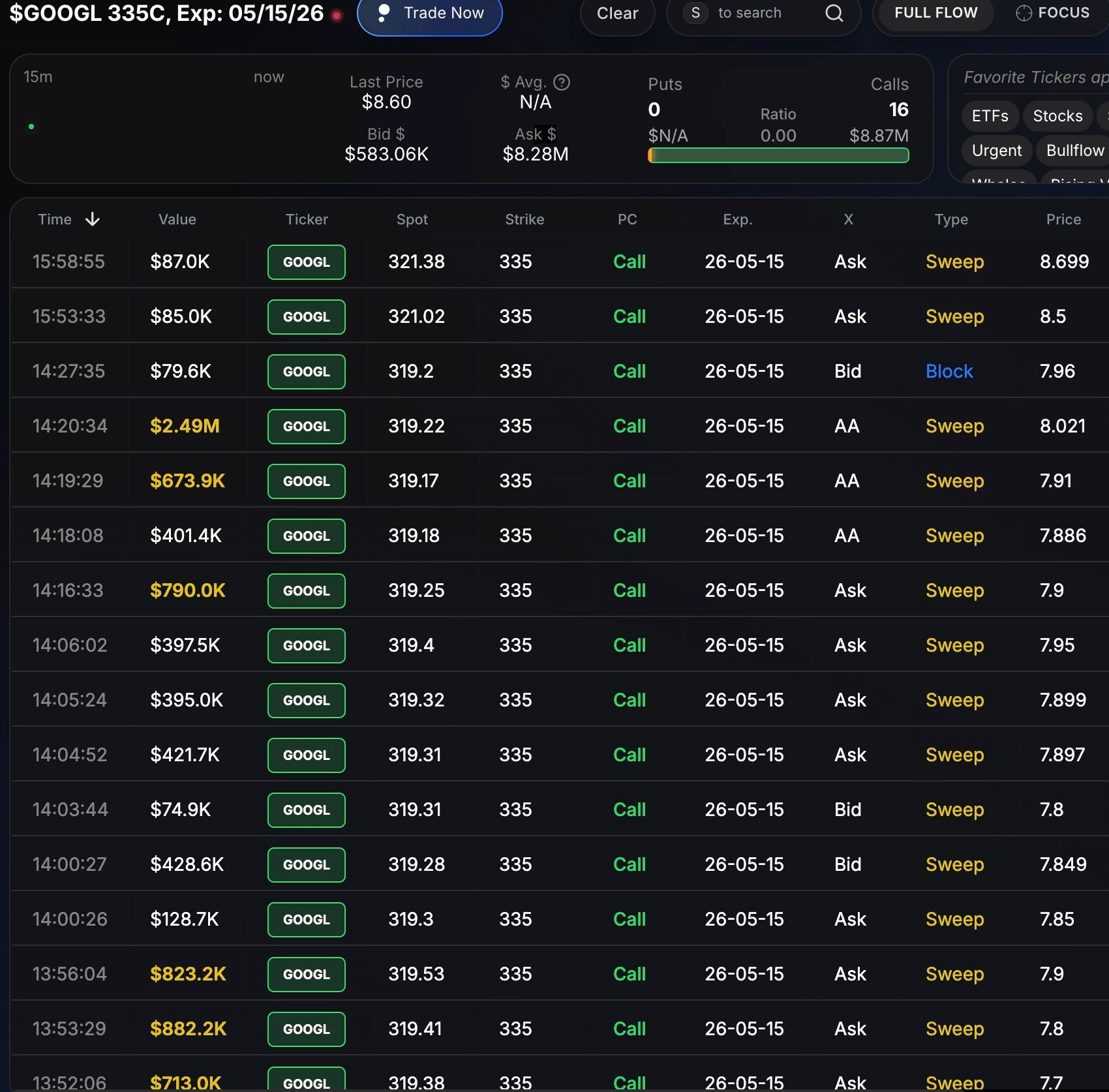Click the FOCUS crosshair icon
The width and height of the screenshot is (1109, 1092).
tap(1024, 13)
